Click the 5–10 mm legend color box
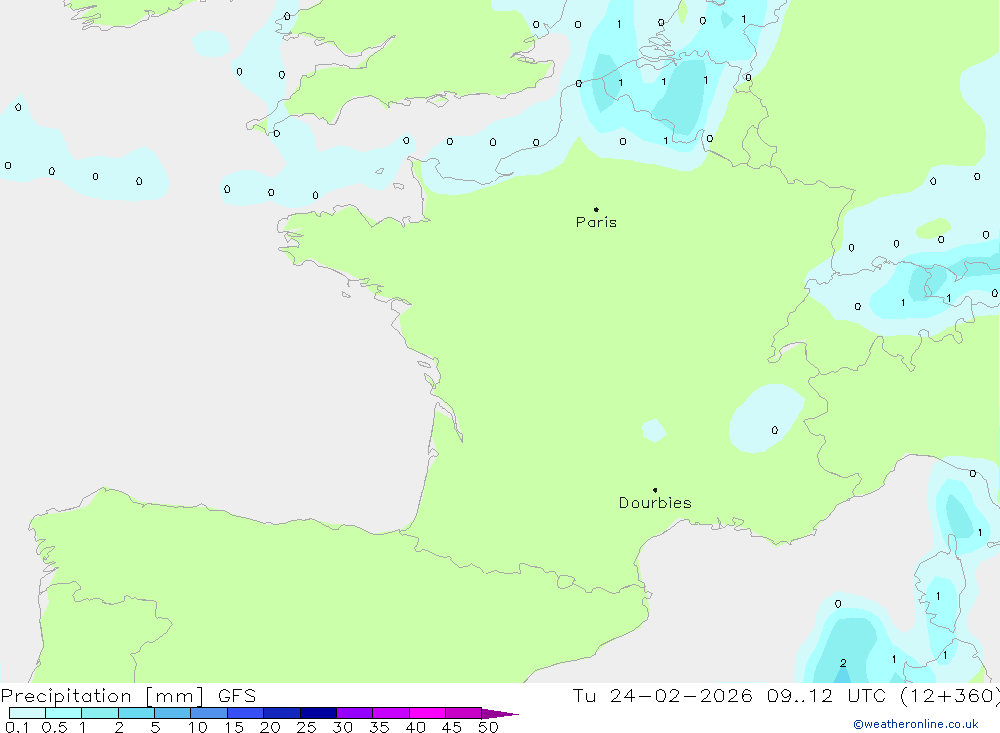1000x733 pixels. coord(173,713)
